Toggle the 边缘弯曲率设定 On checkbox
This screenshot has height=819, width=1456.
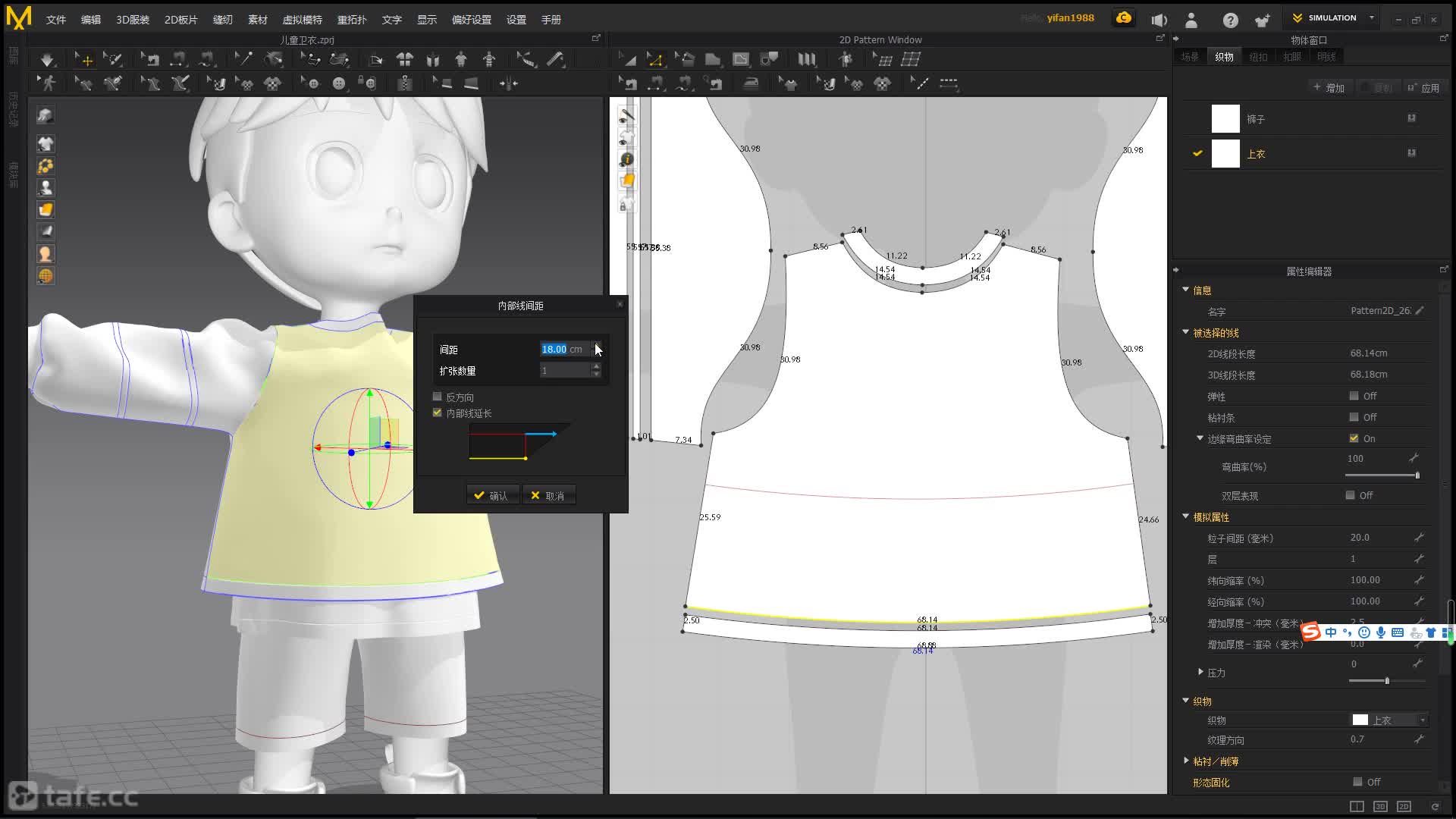click(1354, 438)
